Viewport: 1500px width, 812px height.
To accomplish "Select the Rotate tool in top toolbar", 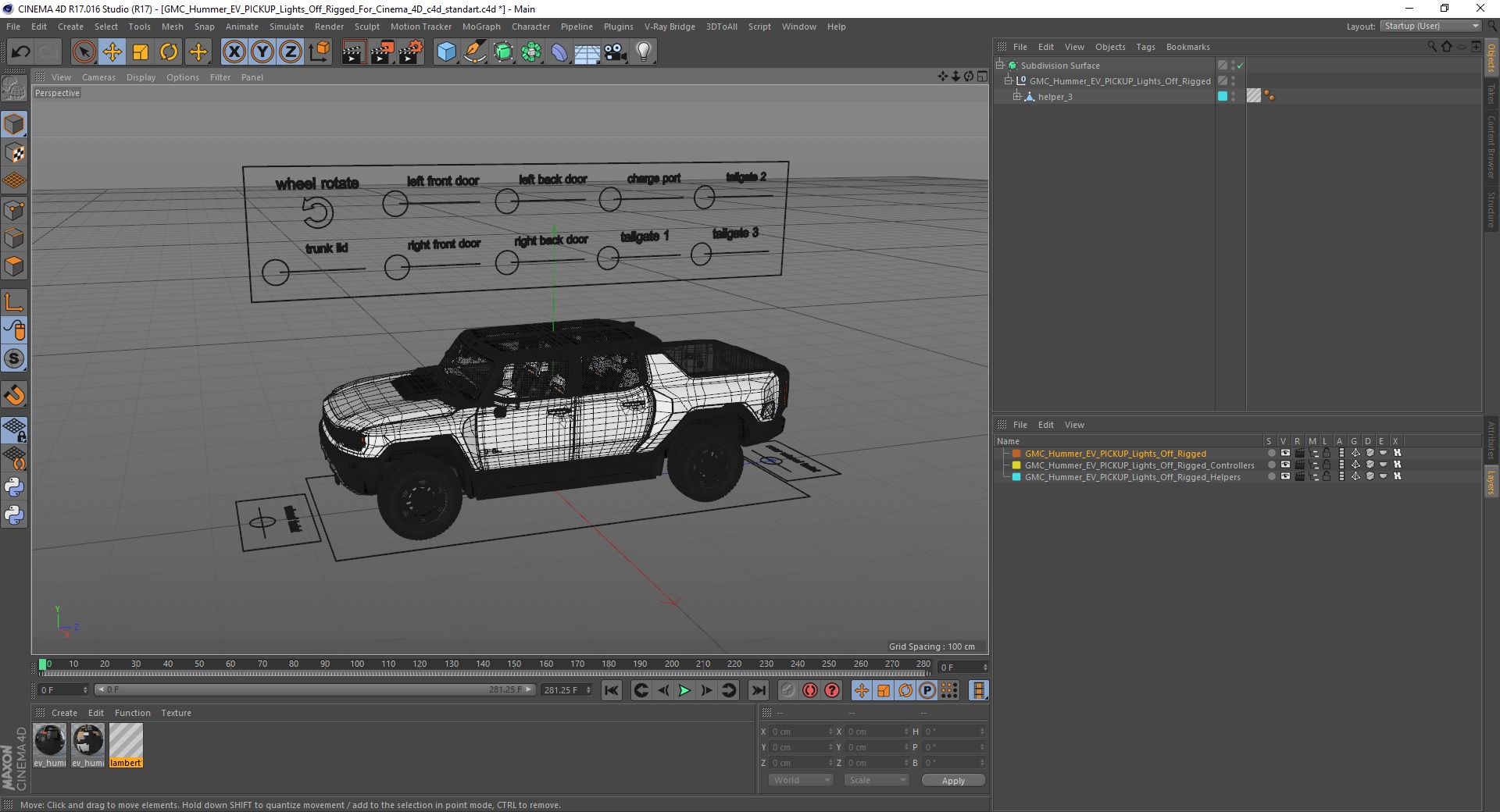I will 169,52.
